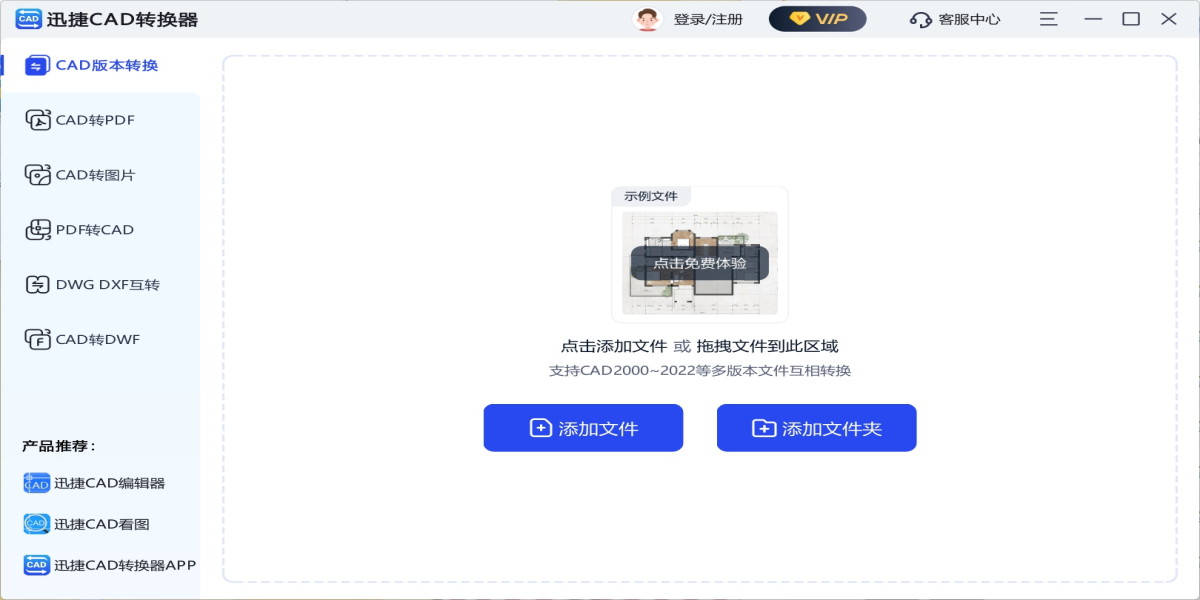Select the CAD转PDF tab label
The width and height of the screenshot is (1200, 600).
pos(95,121)
